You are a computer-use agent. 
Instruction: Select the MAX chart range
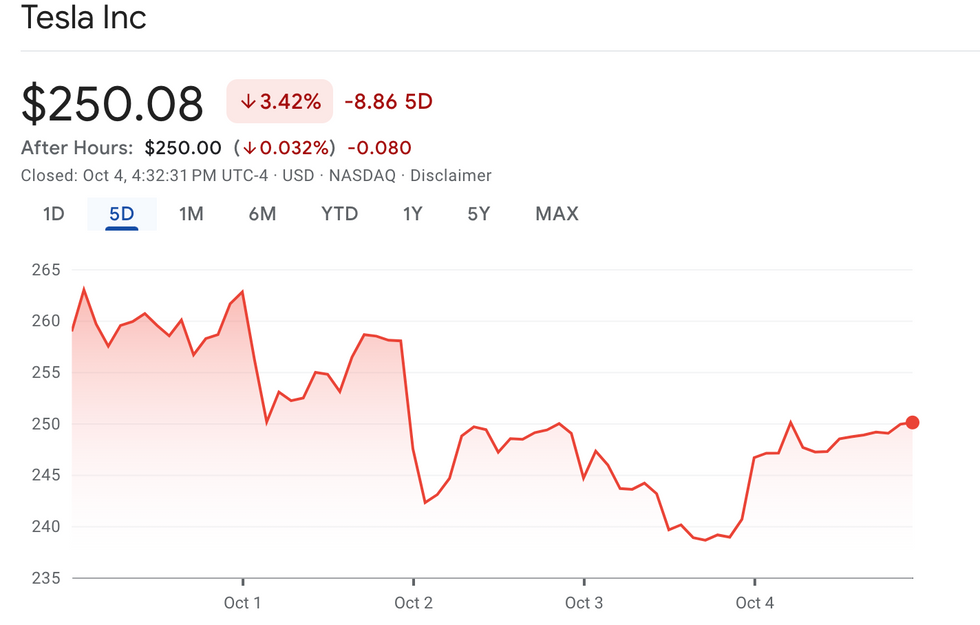pos(556,214)
